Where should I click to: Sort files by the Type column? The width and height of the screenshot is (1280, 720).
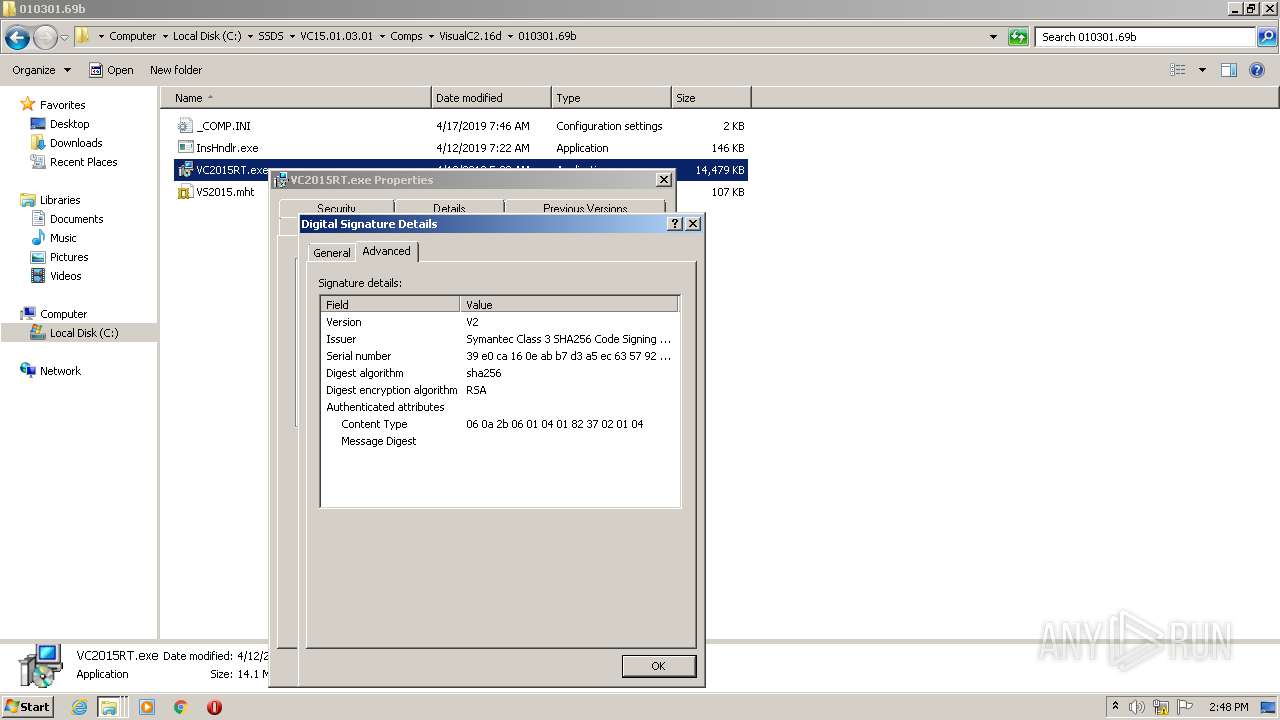click(x=611, y=98)
